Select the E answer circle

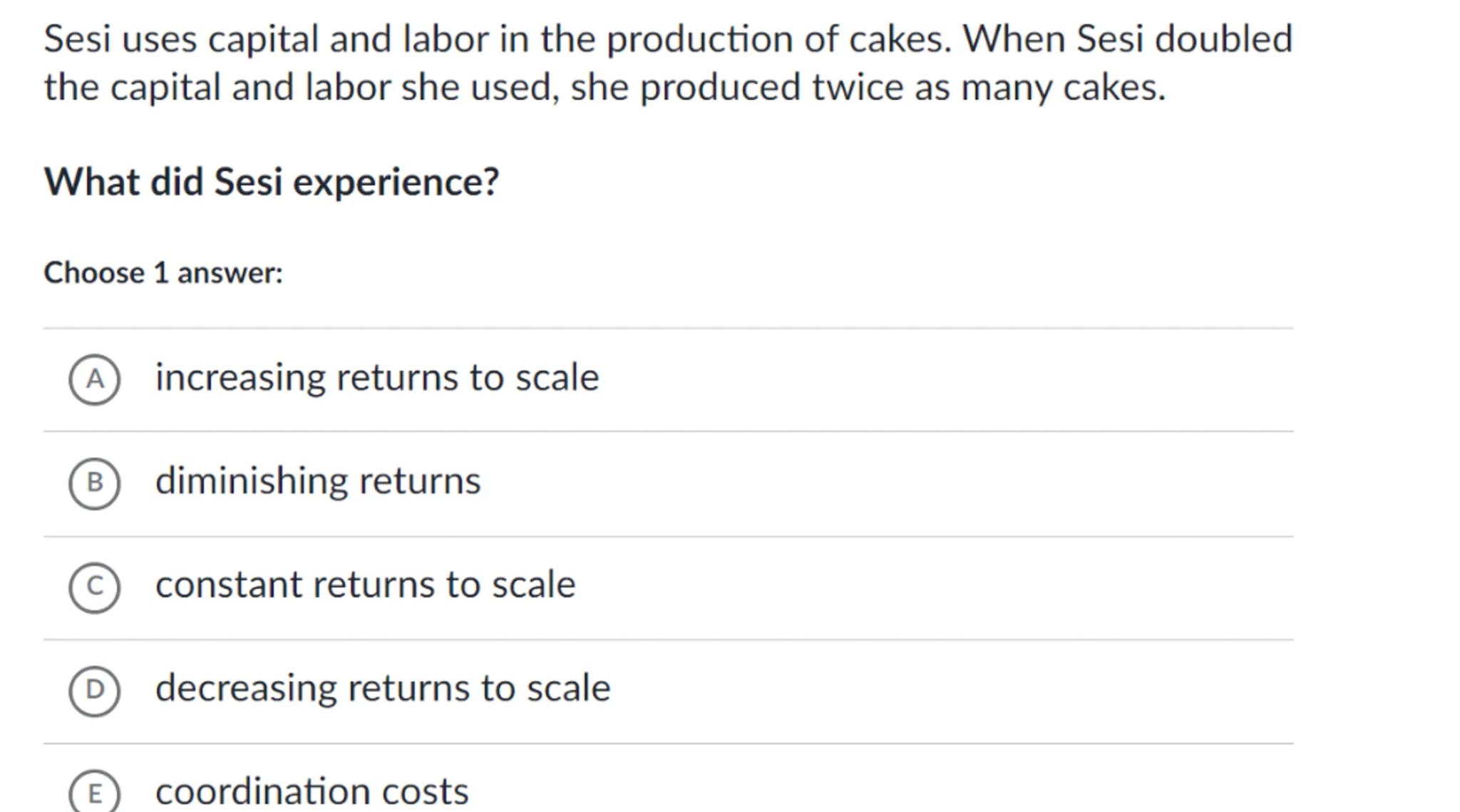pos(95,793)
